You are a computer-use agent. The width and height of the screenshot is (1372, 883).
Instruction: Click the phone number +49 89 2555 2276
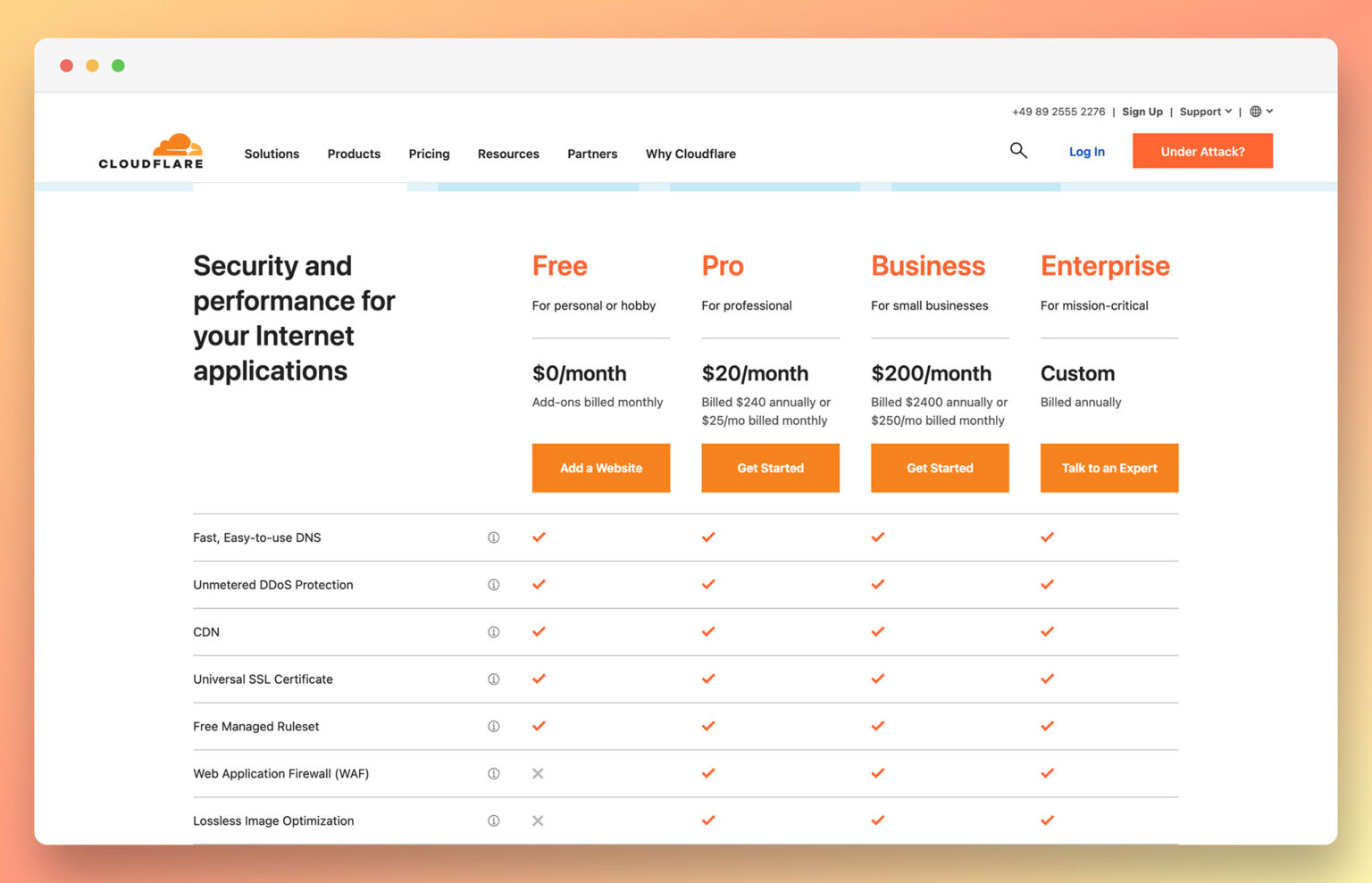click(x=1058, y=112)
